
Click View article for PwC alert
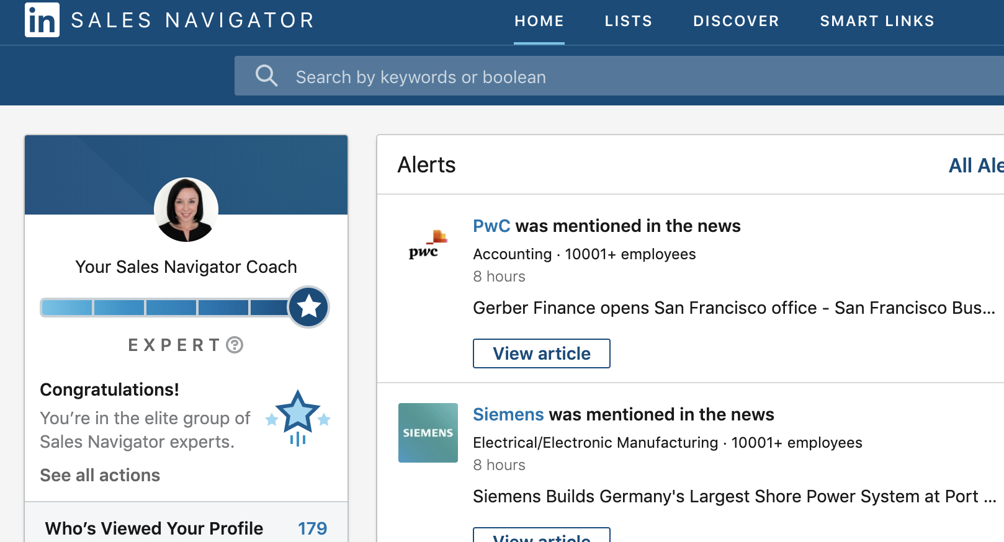[541, 353]
